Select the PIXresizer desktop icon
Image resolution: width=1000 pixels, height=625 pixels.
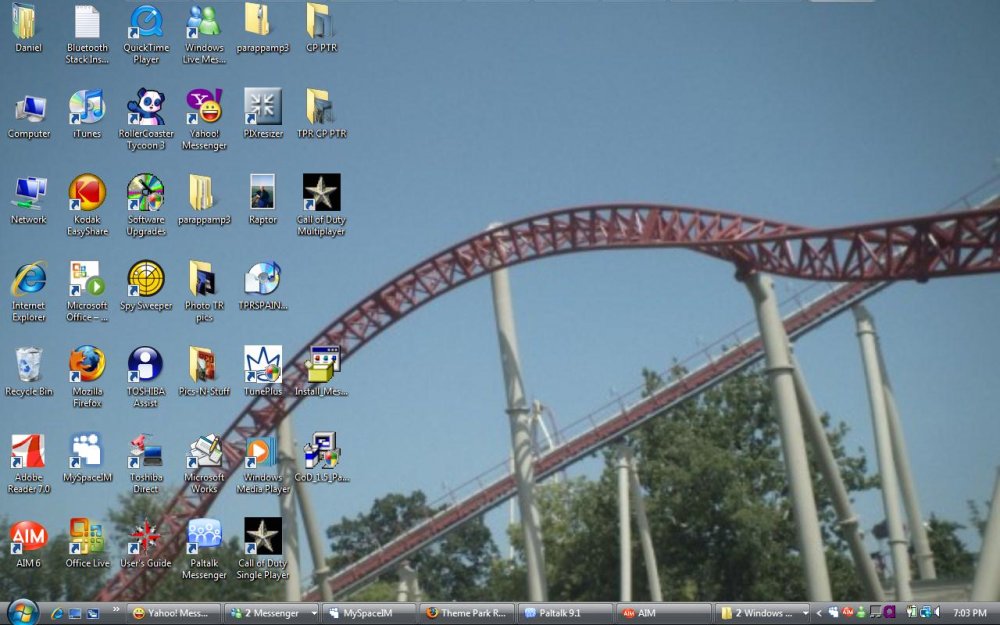263,108
